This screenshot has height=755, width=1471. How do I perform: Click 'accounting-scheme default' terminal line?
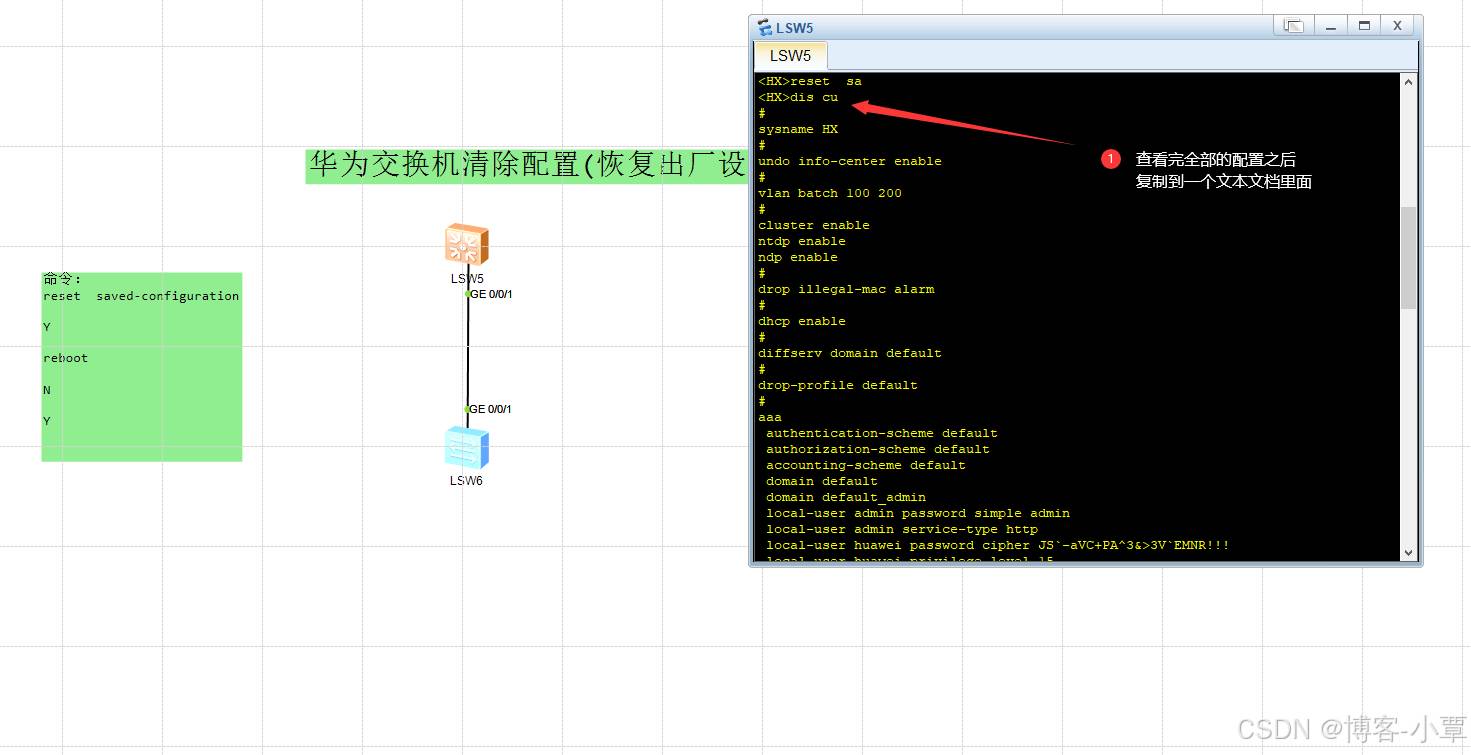[x=866, y=465]
